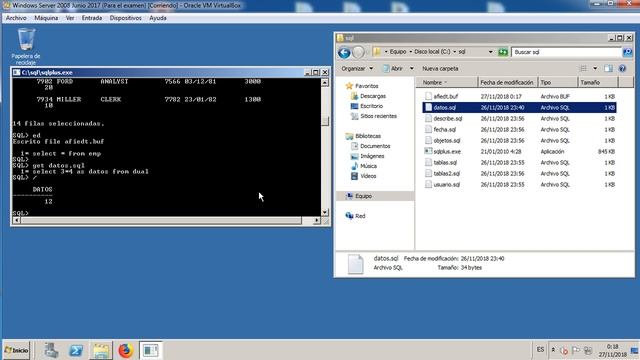The image size is (640, 360).
Task: Open Server Manager from the taskbar
Action: [51, 350]
